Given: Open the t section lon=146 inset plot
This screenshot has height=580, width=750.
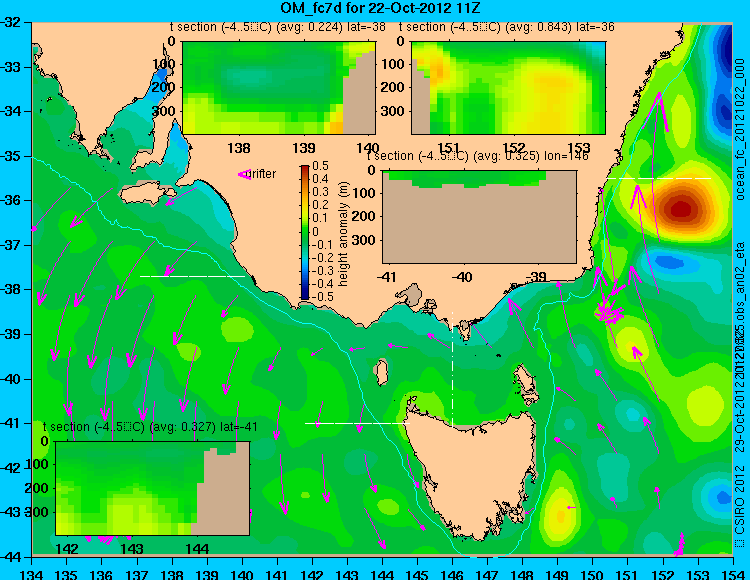Looking at the screenshot, I should (479, 217).
